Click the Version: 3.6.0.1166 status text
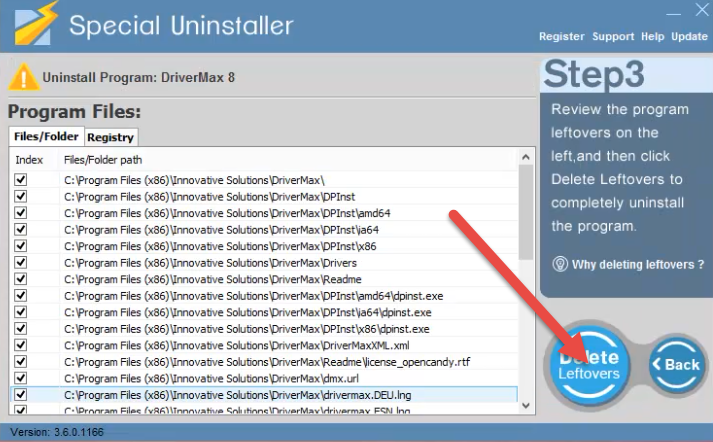Image resolution: width=713 pixels, height=442 pixels. pyautogui.click(x=57, y=432)
